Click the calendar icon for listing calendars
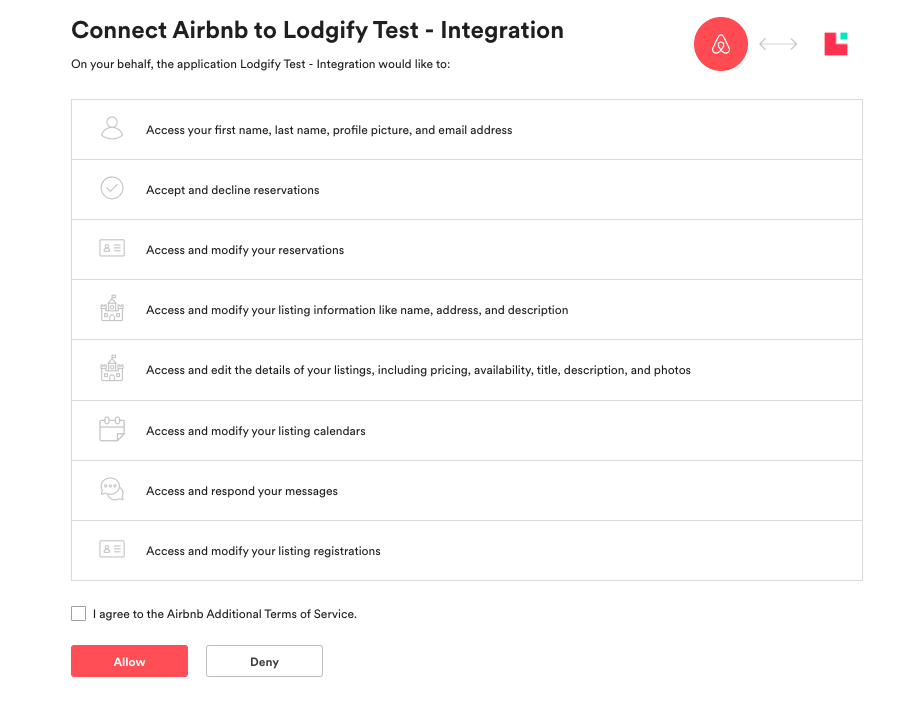 [x=112, y=430]
